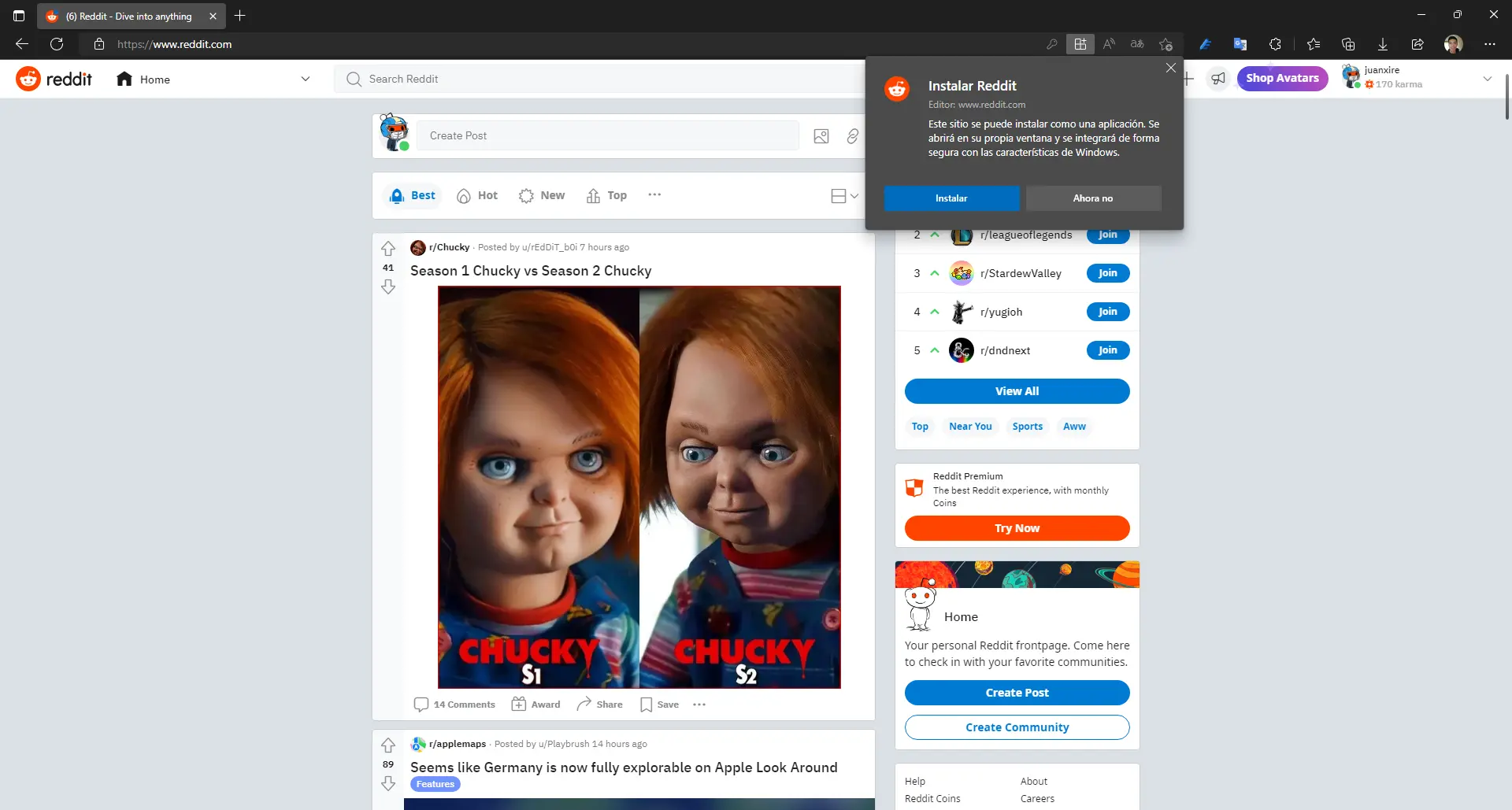Open a new browser tab with plus icon
This screenshot has height=810, width=1512.
click(x=240, y=16)
